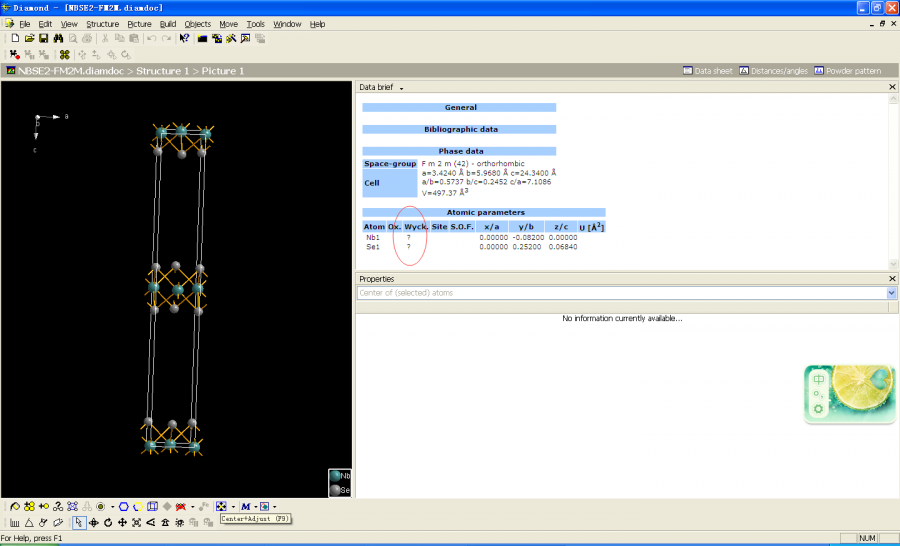Click the Nb legend color swatch
Viewport: 900px width, 546px height.
coord(336,476)
